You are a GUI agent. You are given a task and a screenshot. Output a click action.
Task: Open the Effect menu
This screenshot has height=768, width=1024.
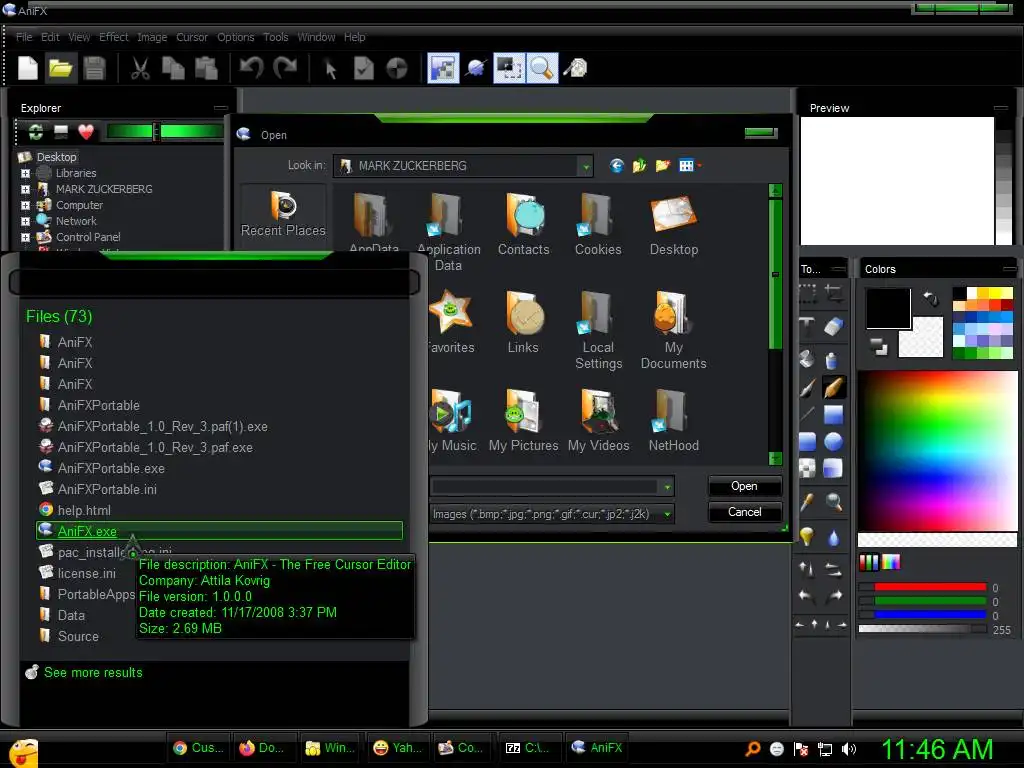(x=114, y=37)
